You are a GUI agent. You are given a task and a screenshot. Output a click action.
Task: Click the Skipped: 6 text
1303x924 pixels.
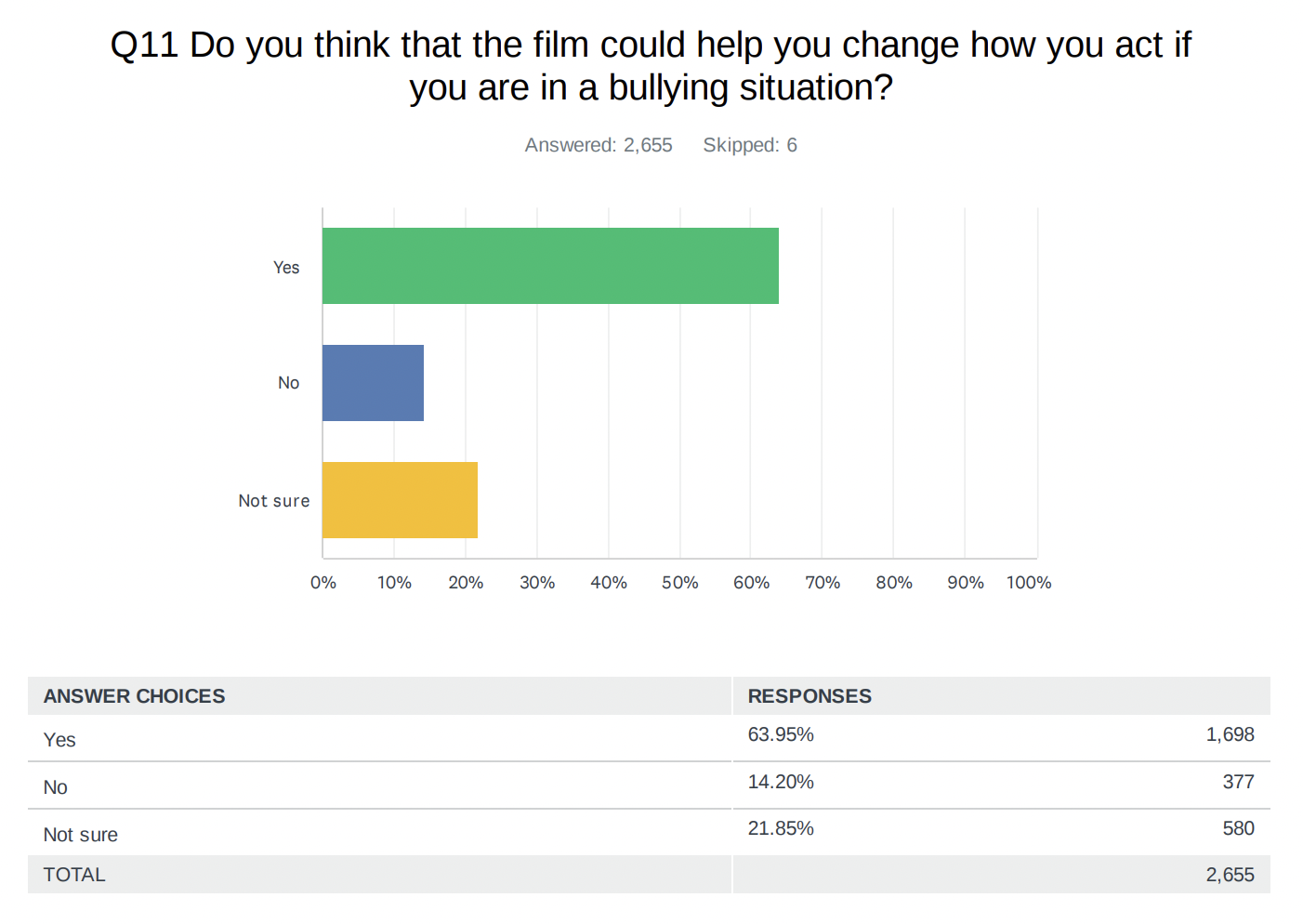[x=750, y=145]
